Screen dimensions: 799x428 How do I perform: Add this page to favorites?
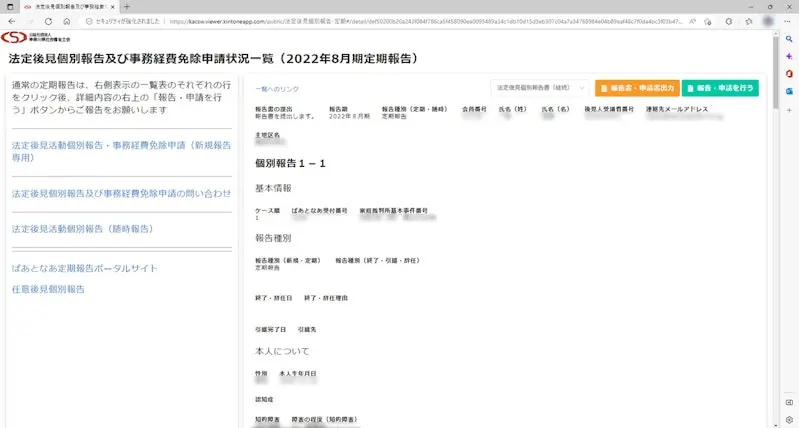[708, 21]
